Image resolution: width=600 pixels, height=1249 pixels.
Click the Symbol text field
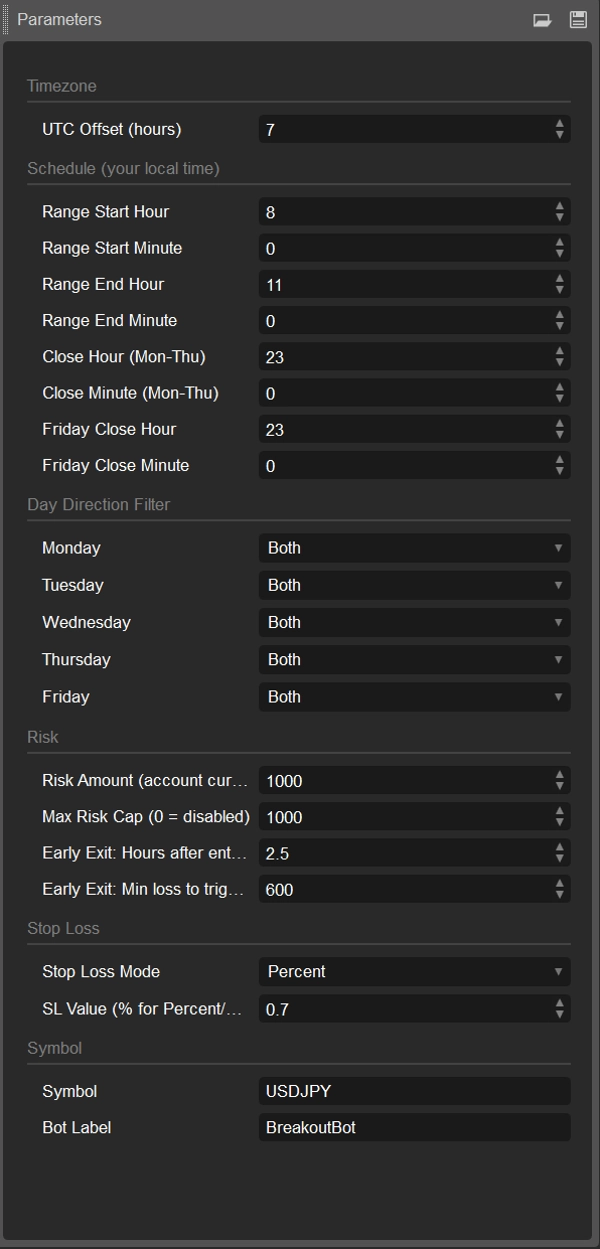pos(414,1091)
